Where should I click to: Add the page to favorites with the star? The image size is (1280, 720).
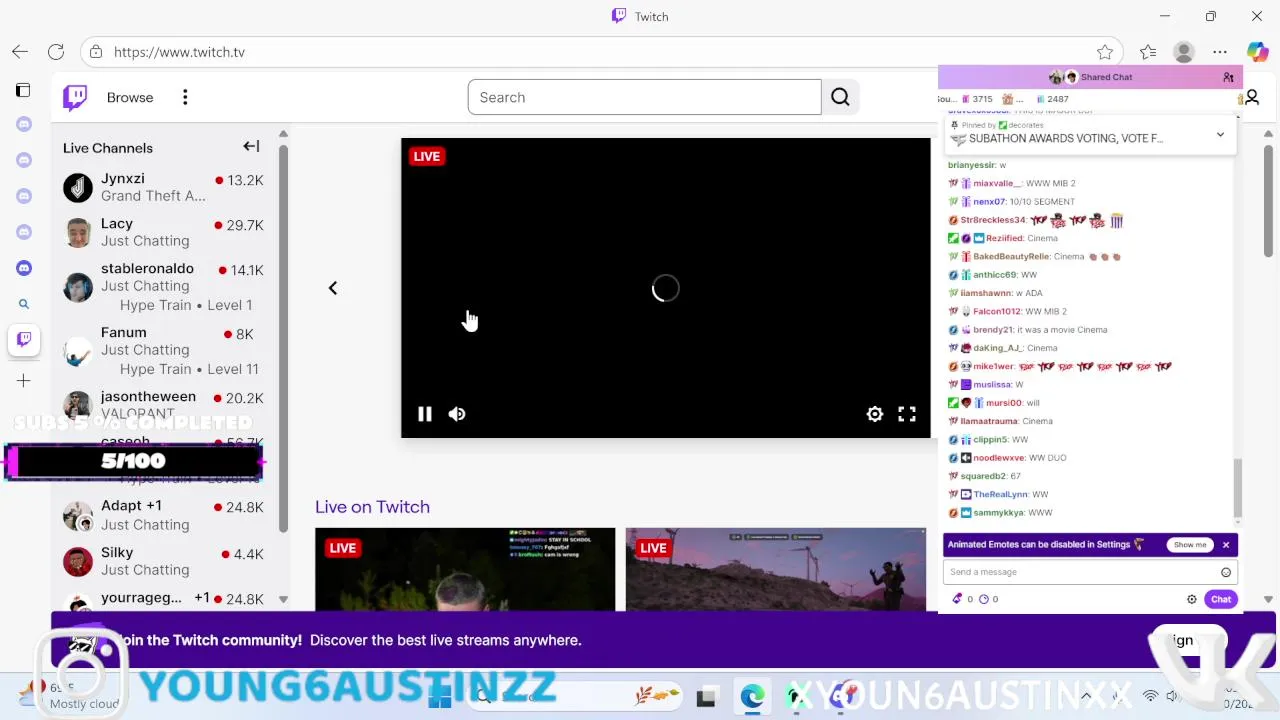tap(1105, 52)
